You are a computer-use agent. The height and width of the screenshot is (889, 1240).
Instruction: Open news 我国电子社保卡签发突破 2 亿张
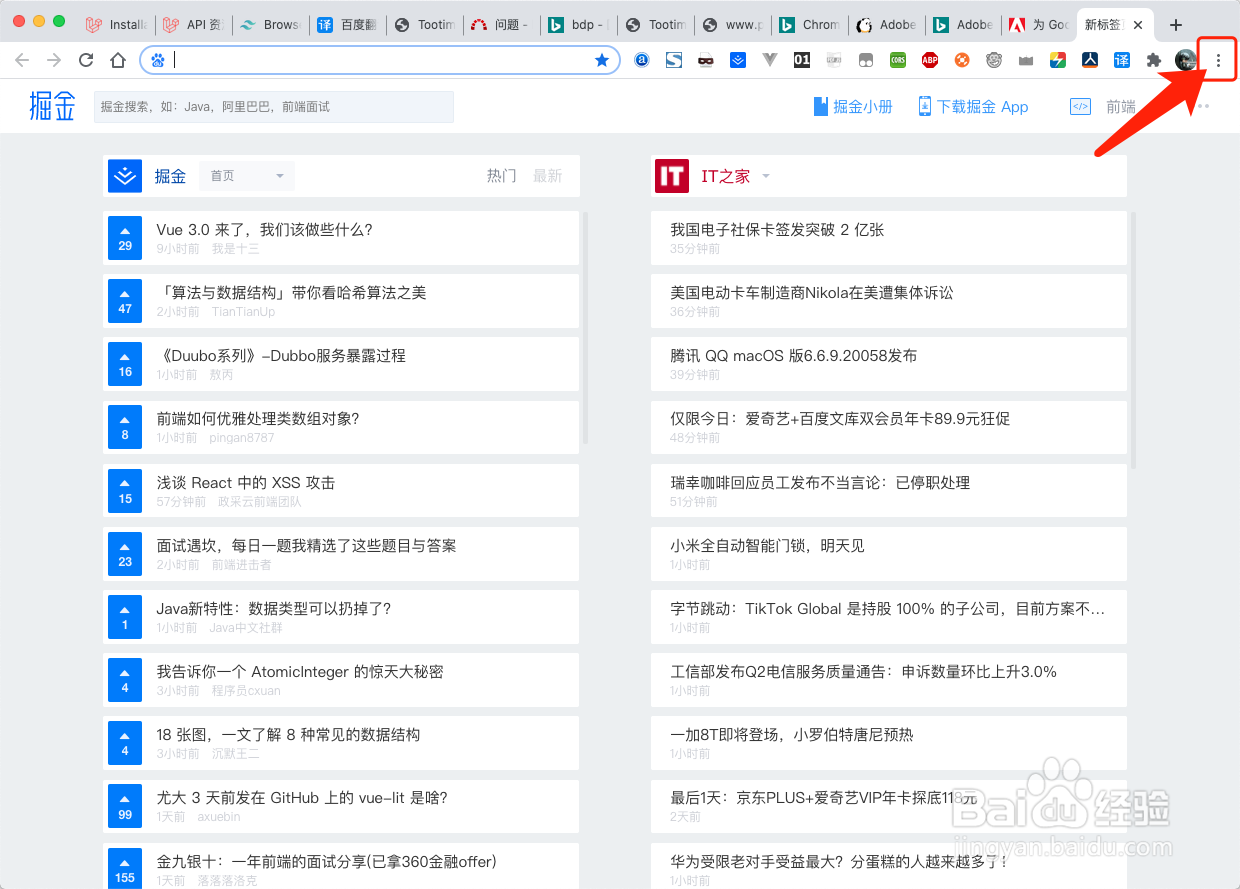coord(777,230)
